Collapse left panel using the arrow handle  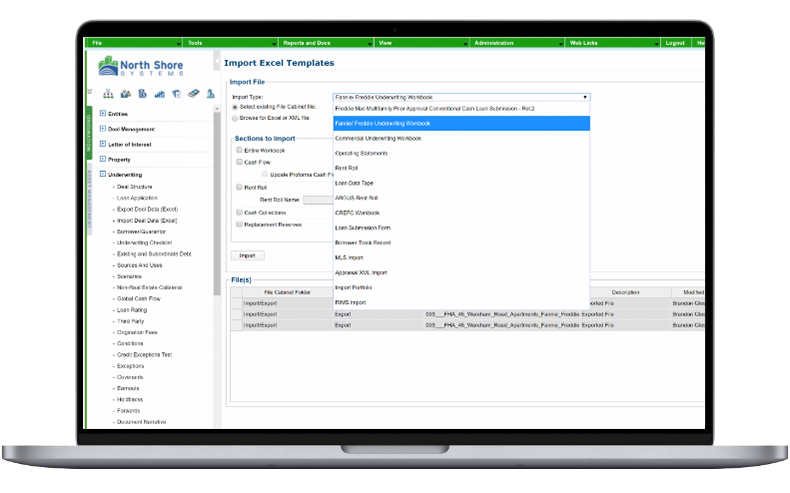pyautogui.click(x=217, y=62)
